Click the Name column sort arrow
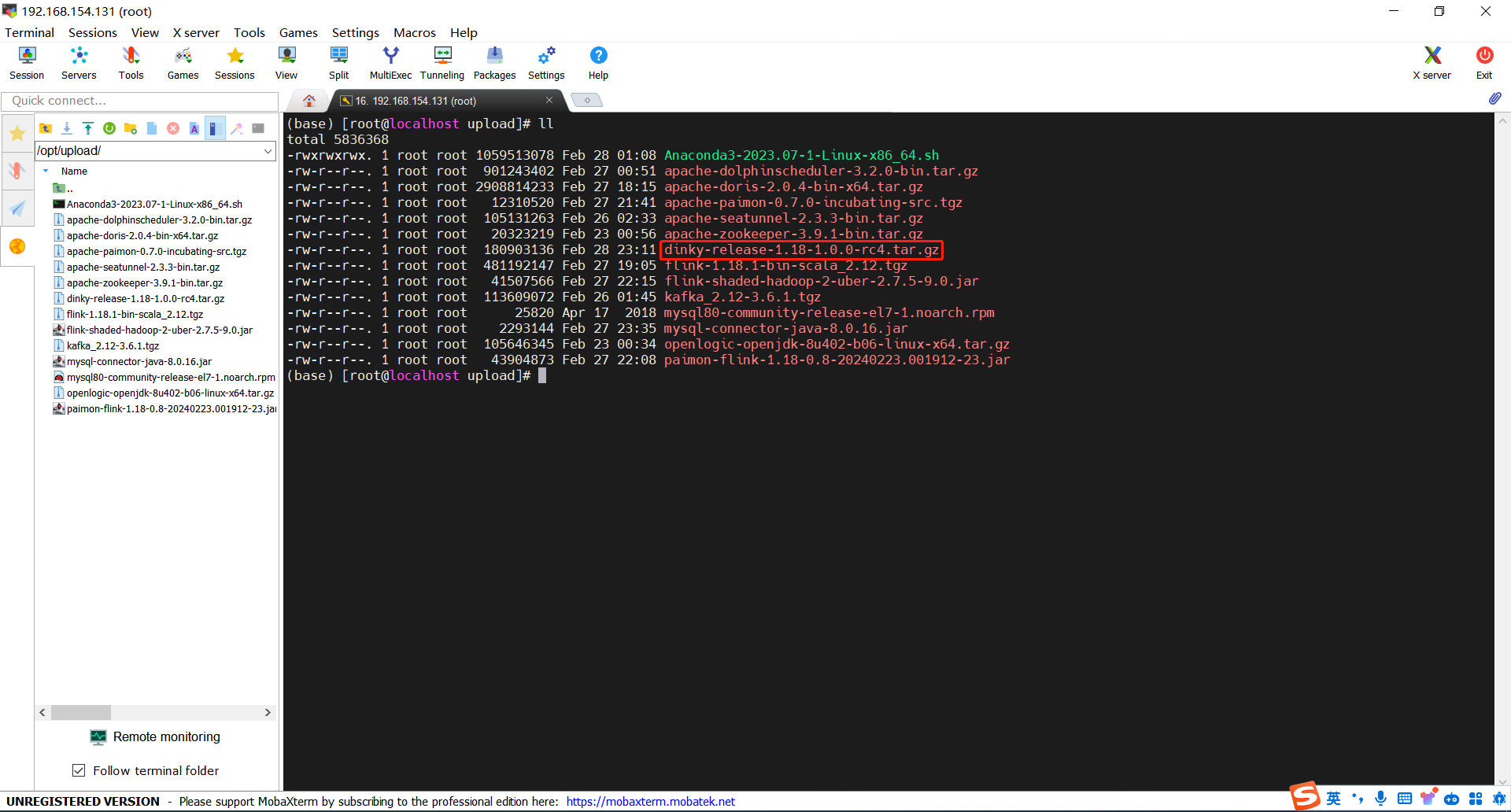Viewport: 1511px width, 812px height. 46,171
